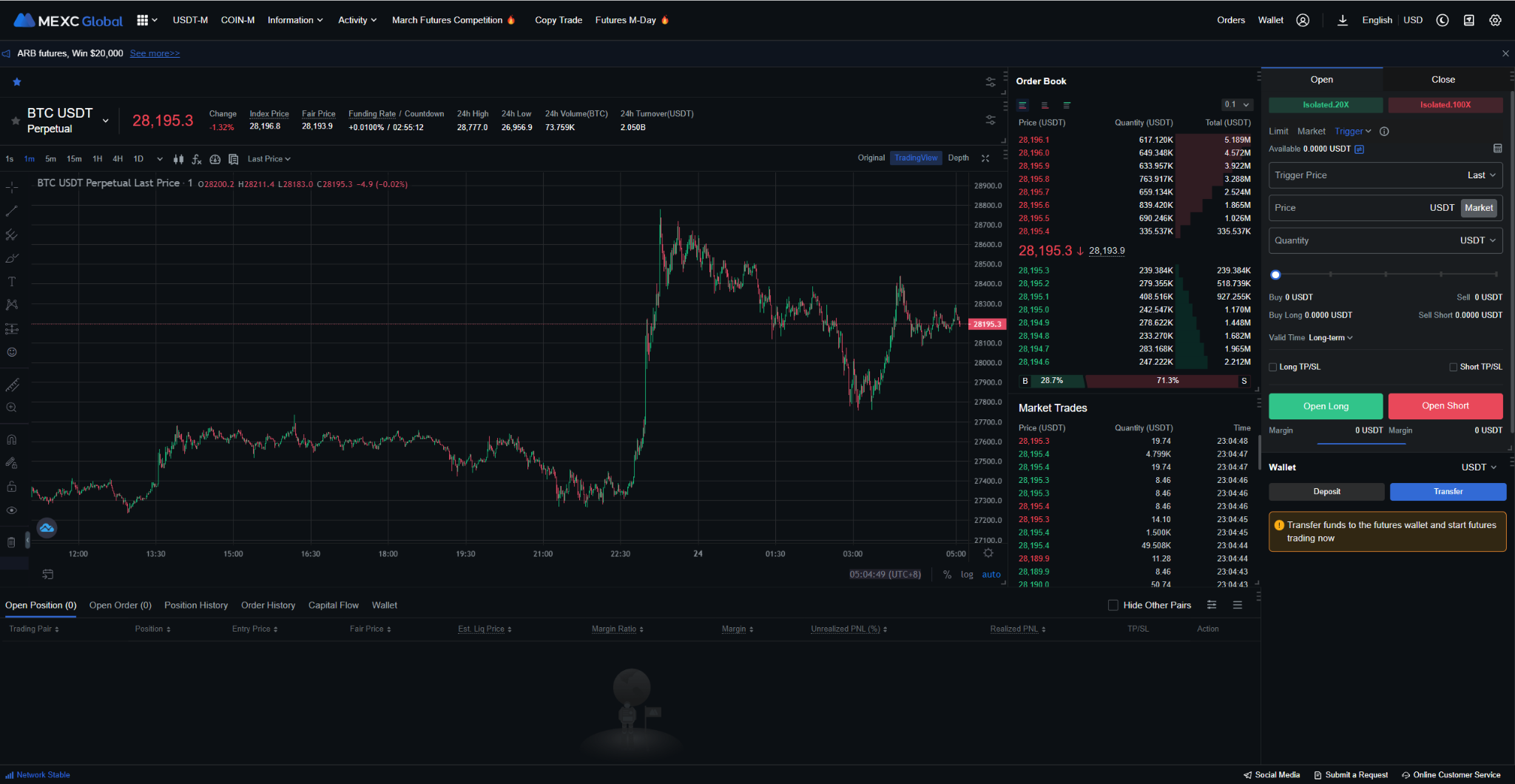Select the crosshair cursor tool
This screenshot has width=1515, height=784.
tap(12, 188)
